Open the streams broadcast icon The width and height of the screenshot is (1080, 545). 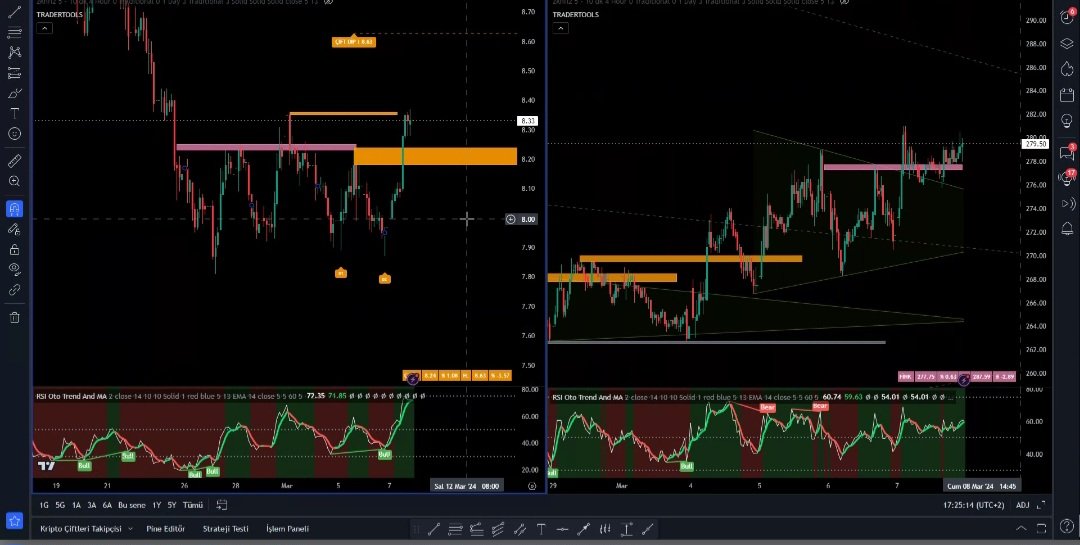click(1067, 203)
